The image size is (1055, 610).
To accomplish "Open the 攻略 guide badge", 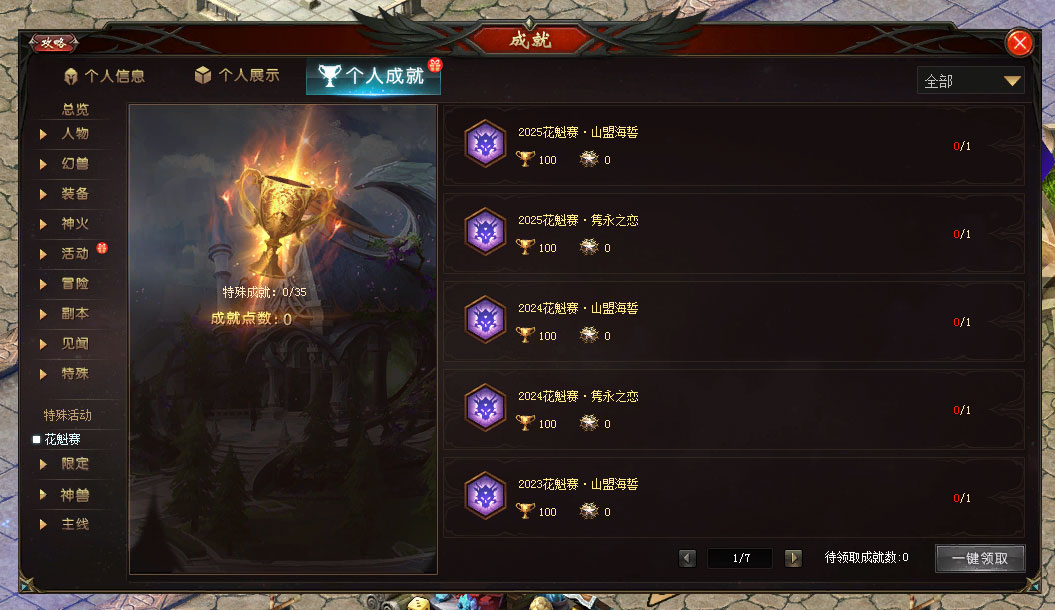I will coord(54,43).
